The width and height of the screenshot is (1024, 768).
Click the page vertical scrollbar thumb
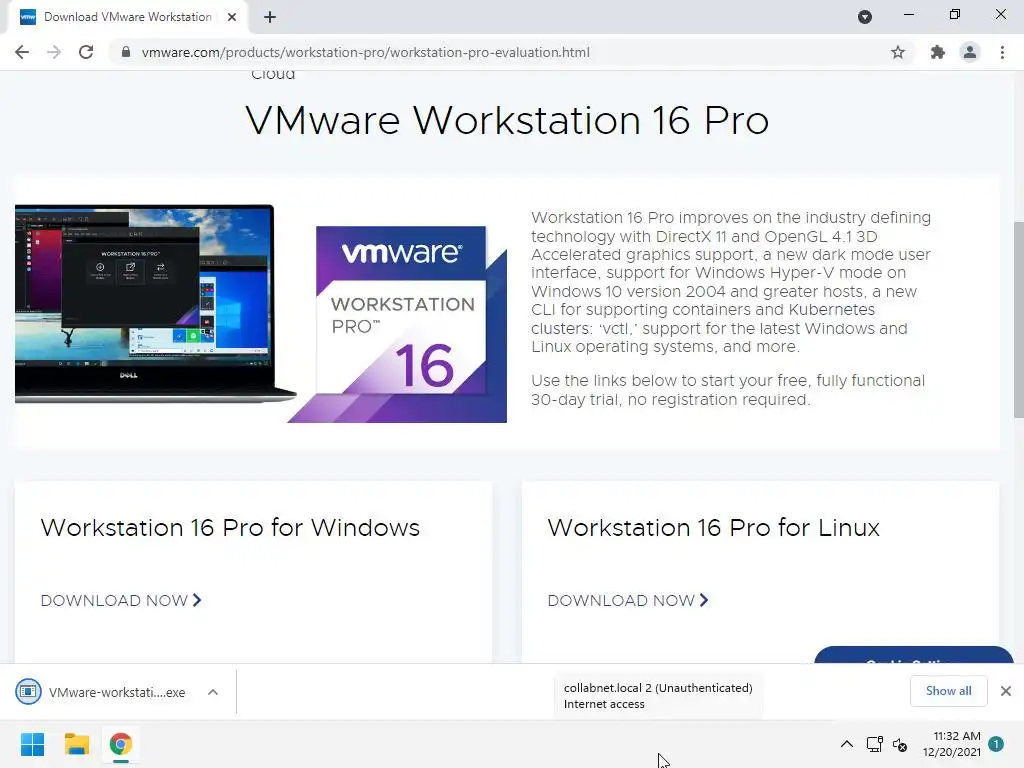(1019, 320)
